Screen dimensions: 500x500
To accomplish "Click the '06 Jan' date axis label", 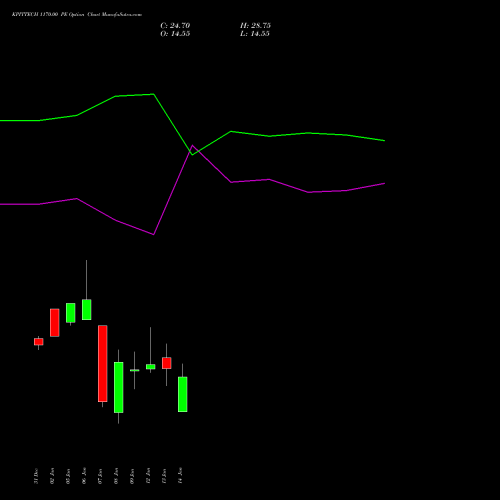I will (x=84, y=476).
